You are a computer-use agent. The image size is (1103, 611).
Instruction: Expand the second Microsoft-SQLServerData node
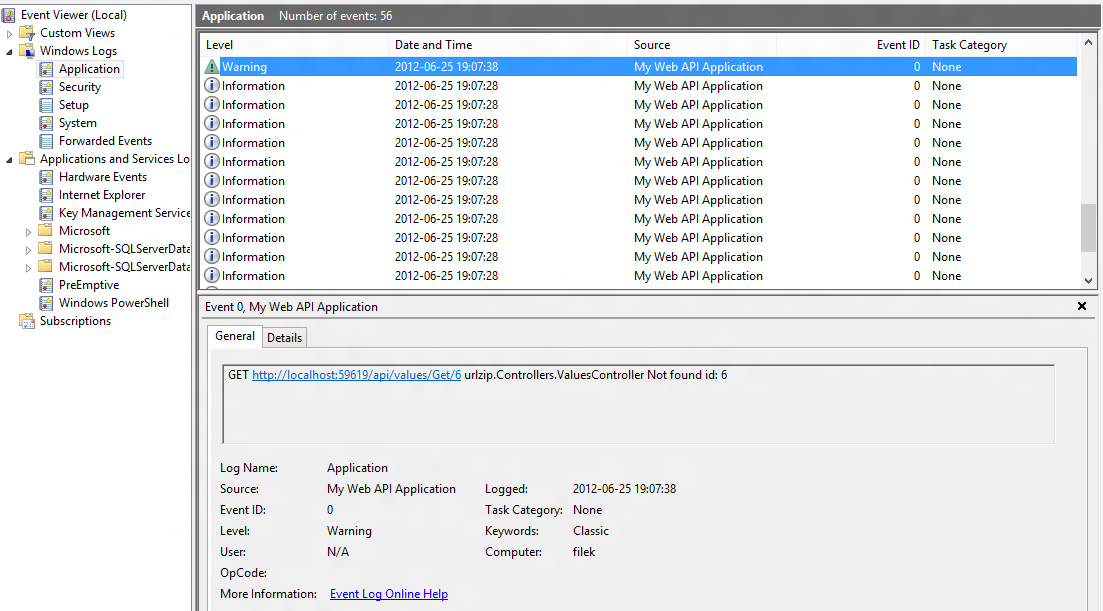pos(28,268)
